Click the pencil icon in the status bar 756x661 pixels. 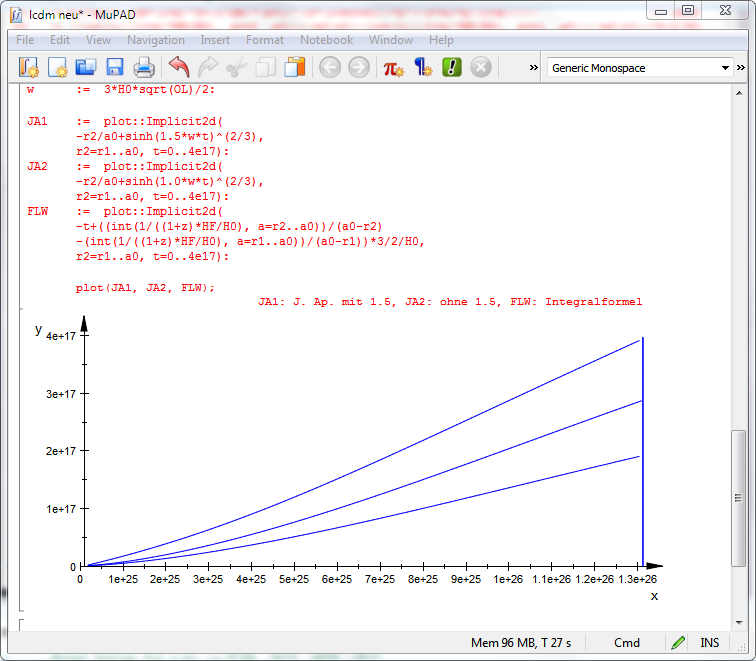[x=678, y=643]
